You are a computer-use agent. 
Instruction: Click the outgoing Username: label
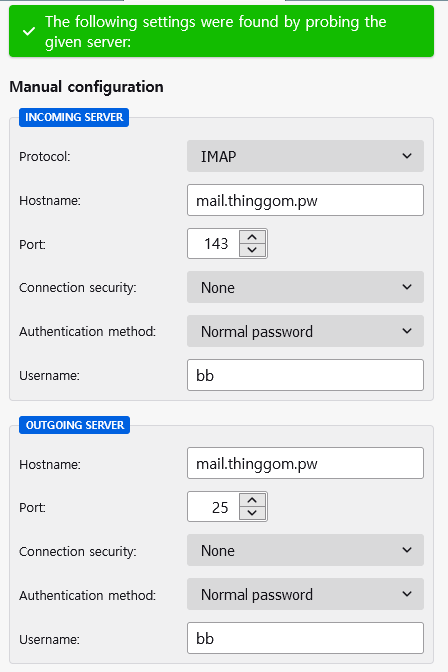[x=49, y=639]
